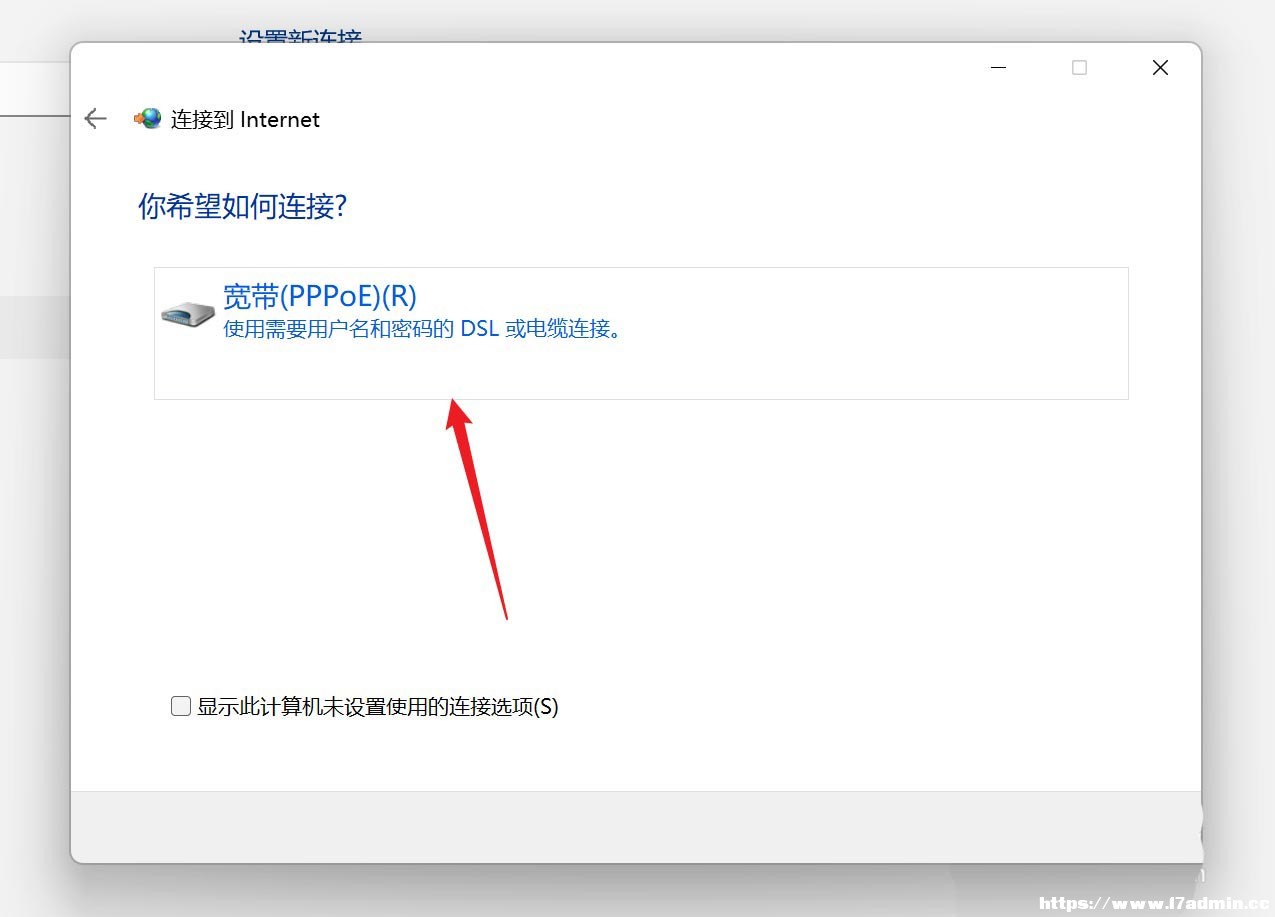Click the globe icon beside 连接到 Internet
This screenshot has width=1275, height=917.
(147, 119)
